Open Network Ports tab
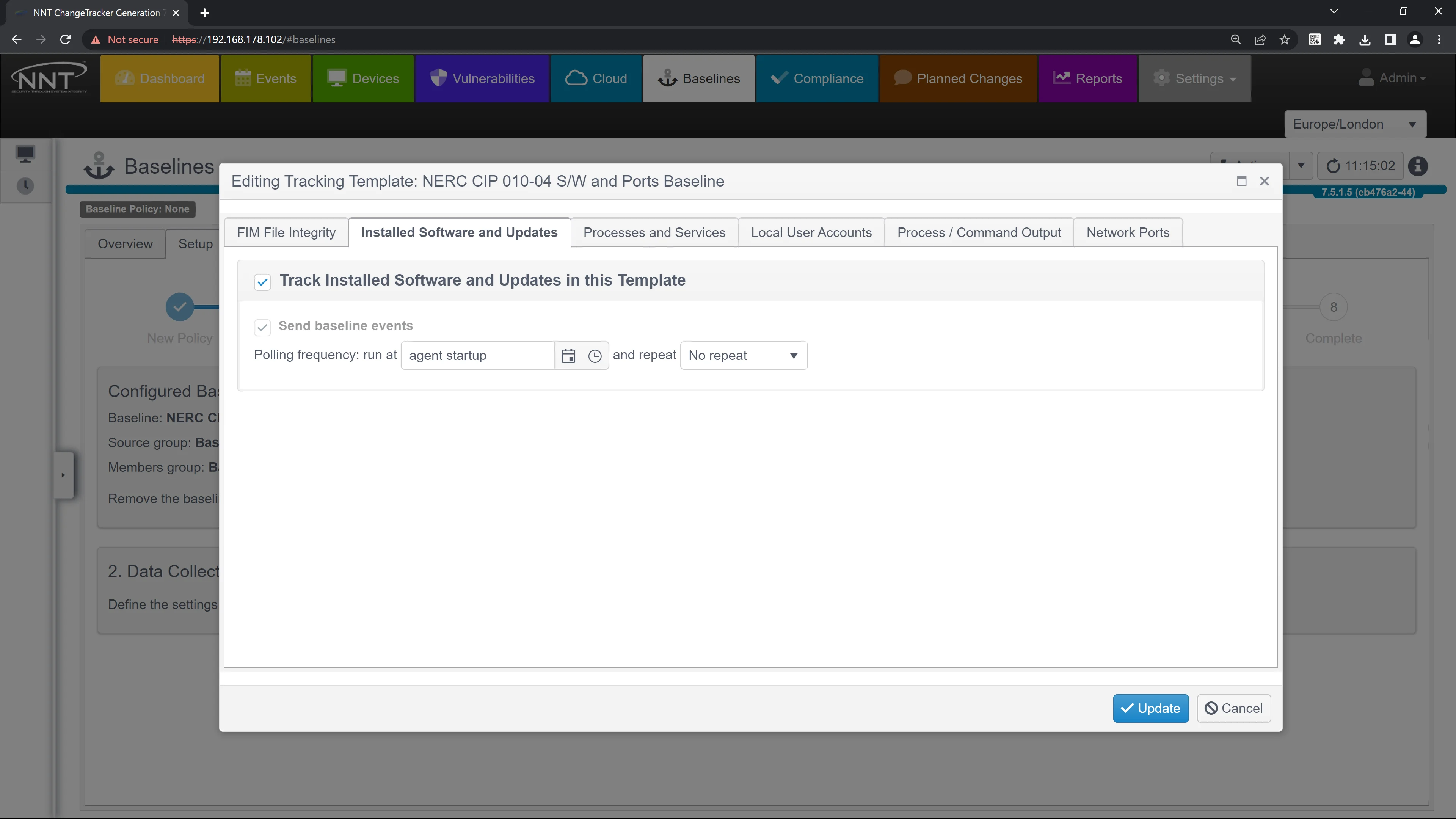This screenshot has width=1456, height=819. [x=1128, y=232]
